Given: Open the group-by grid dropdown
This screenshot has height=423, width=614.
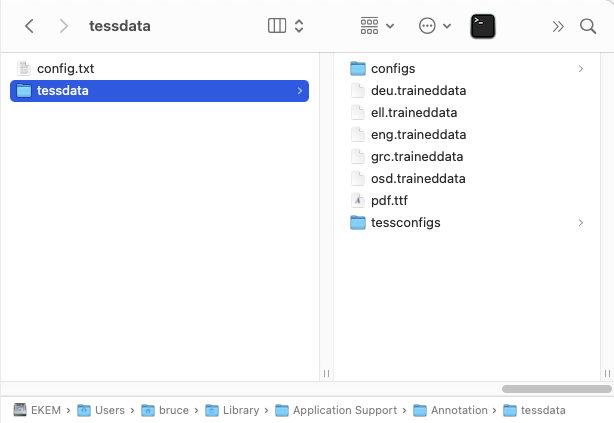Looking at the screenshot, I should tap(376, 26).
